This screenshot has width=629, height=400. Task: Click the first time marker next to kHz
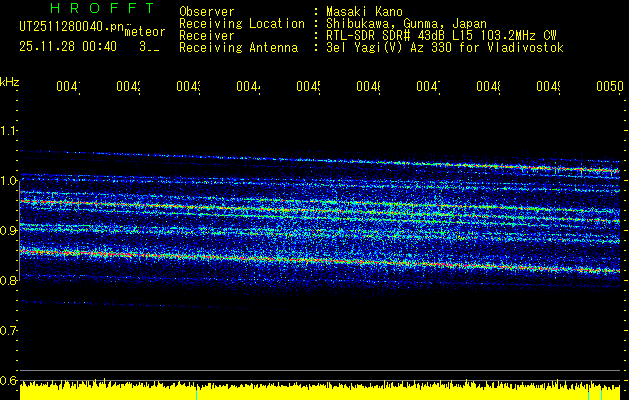coord(67,88)
